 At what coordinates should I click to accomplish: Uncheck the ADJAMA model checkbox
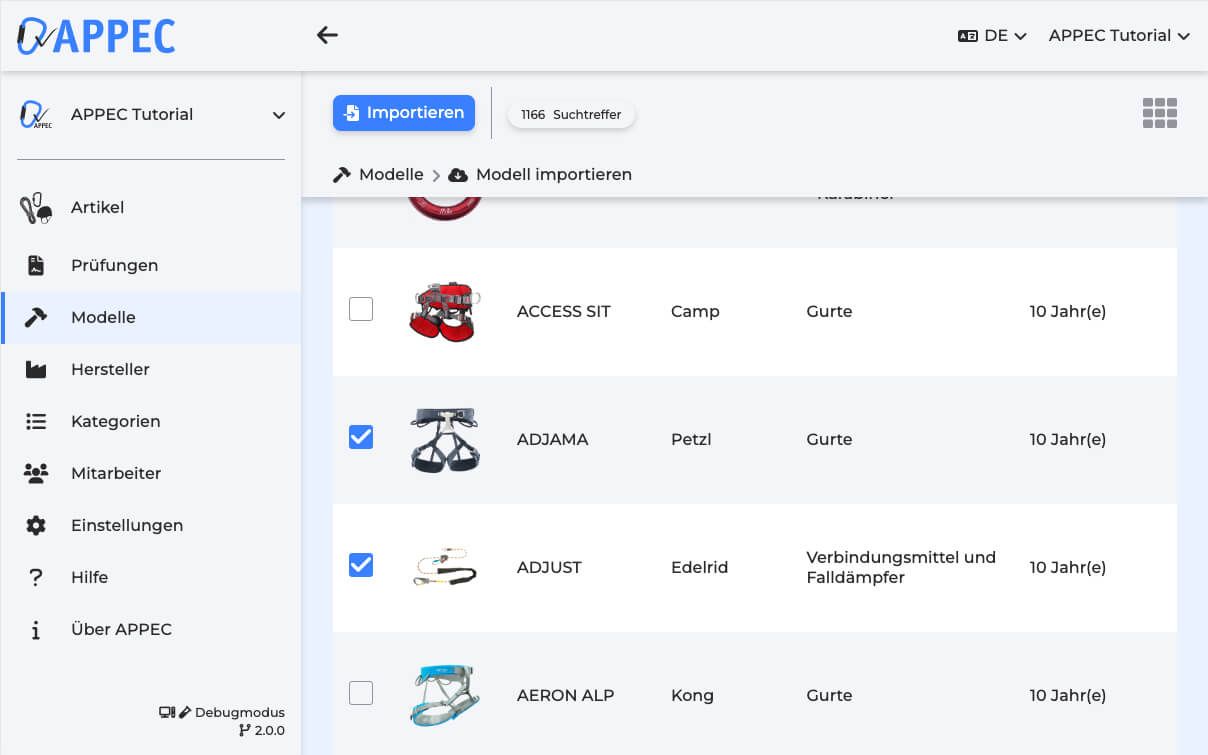[361, 437]
